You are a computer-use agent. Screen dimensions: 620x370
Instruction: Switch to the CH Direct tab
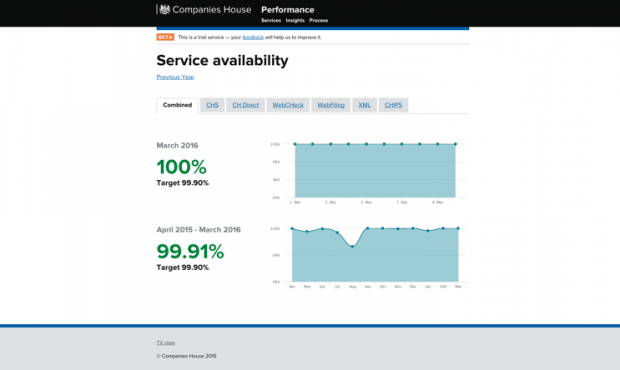point(246,105)
